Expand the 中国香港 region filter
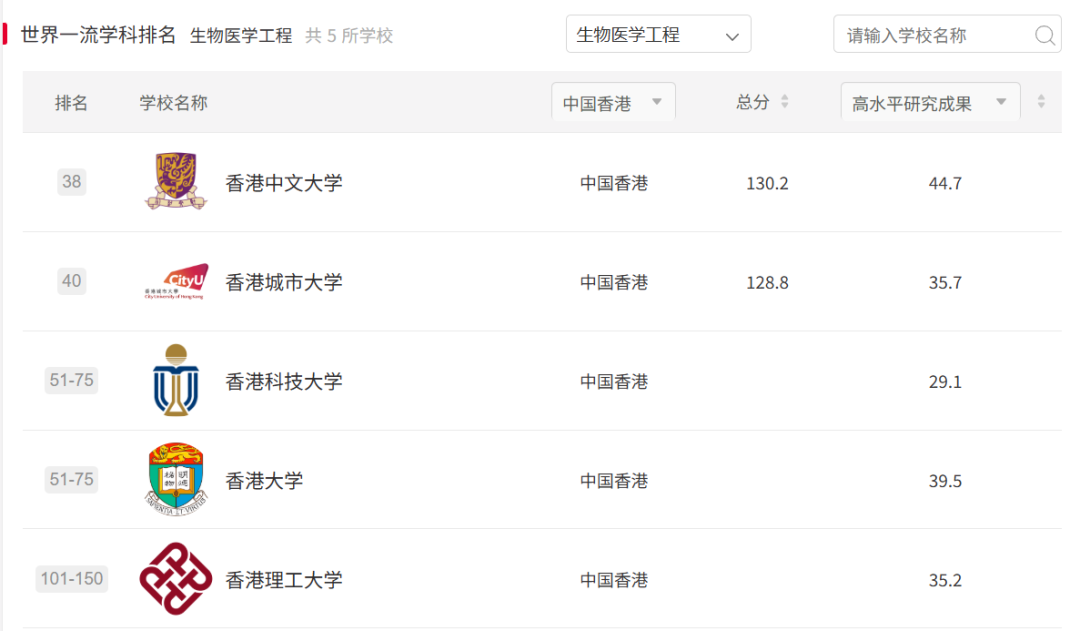This screenshot has width=1080, height=631. coord(613,103)
